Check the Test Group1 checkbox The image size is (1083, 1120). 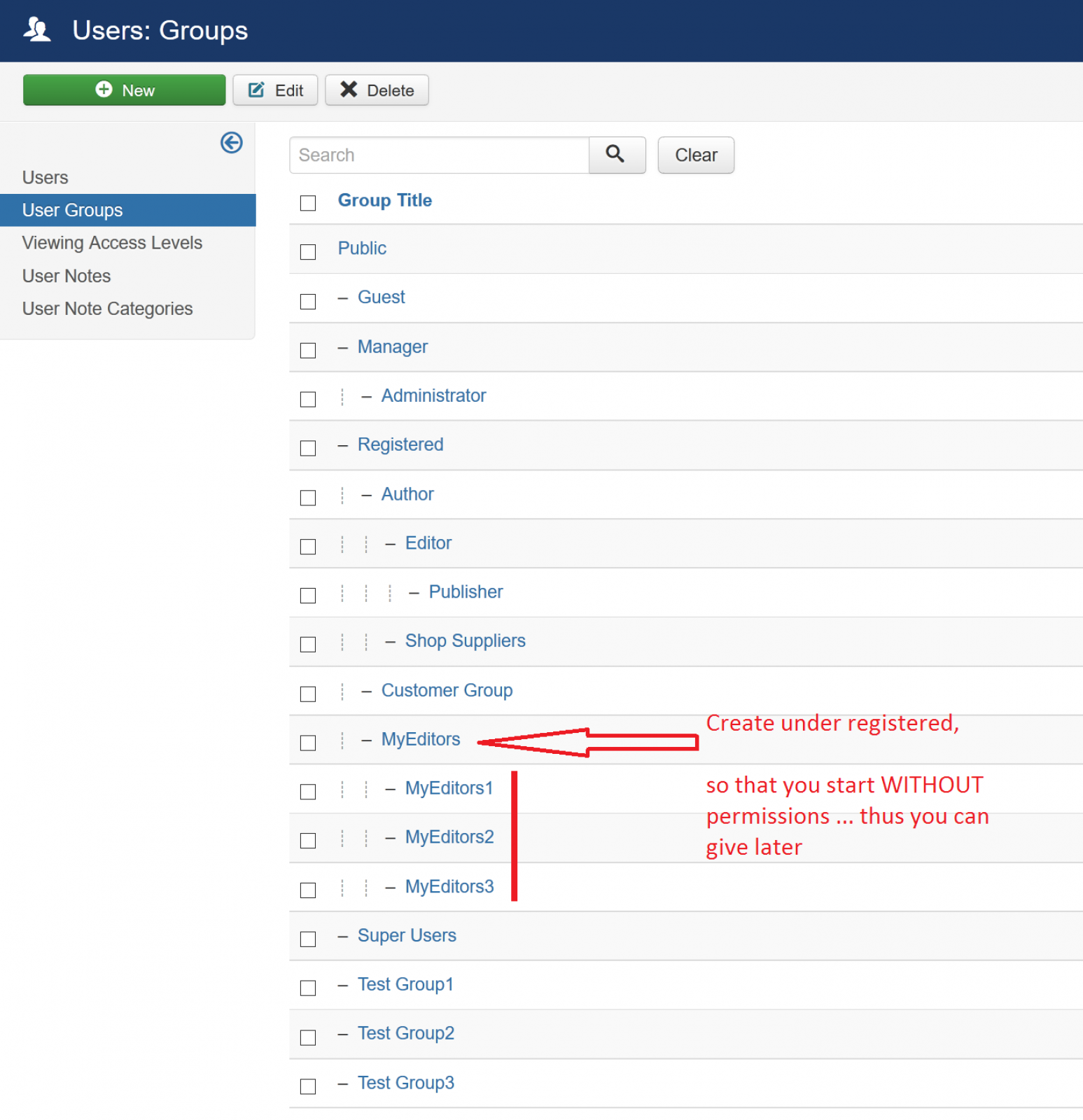pyautogui.click(x=308, y=988)
